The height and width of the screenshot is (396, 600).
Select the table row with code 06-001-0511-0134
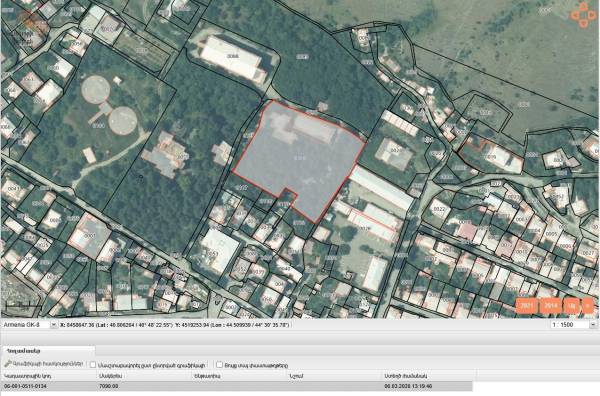pos(237,386)
